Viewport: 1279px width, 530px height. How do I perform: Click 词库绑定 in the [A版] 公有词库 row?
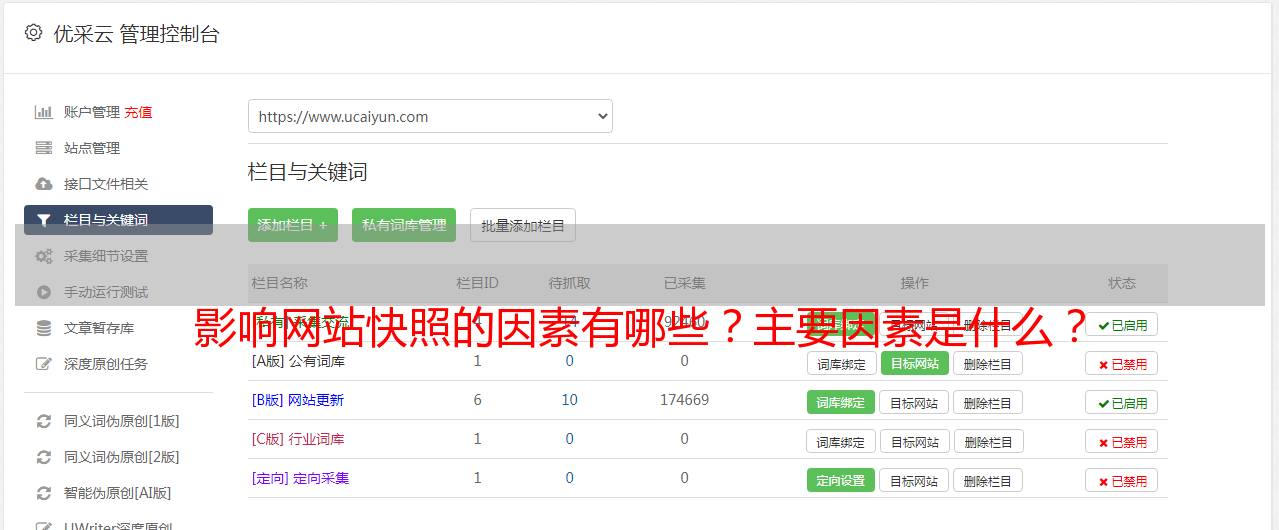(841, 364)
